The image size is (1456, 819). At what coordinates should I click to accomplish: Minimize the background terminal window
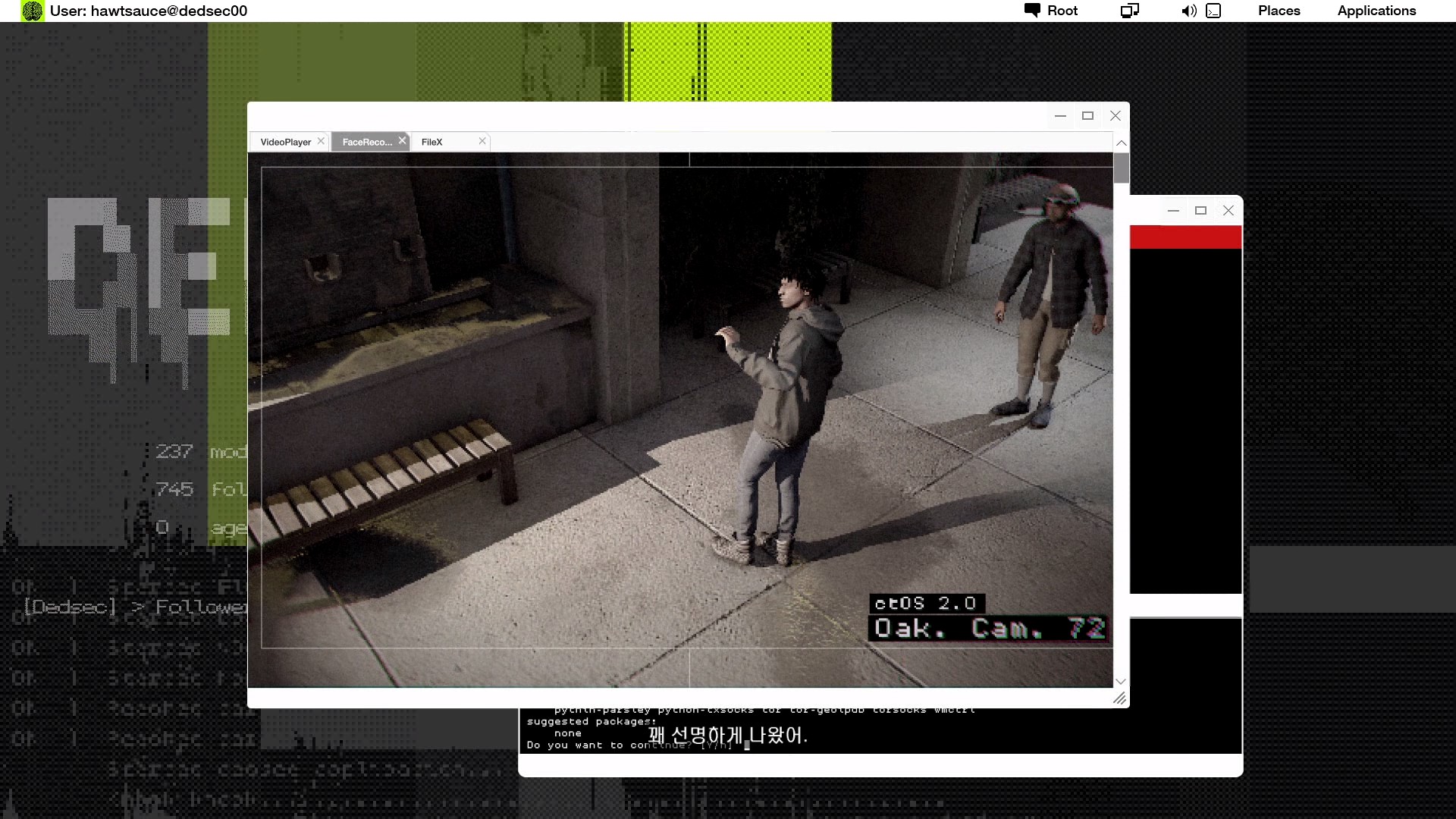coord(1173,211)
